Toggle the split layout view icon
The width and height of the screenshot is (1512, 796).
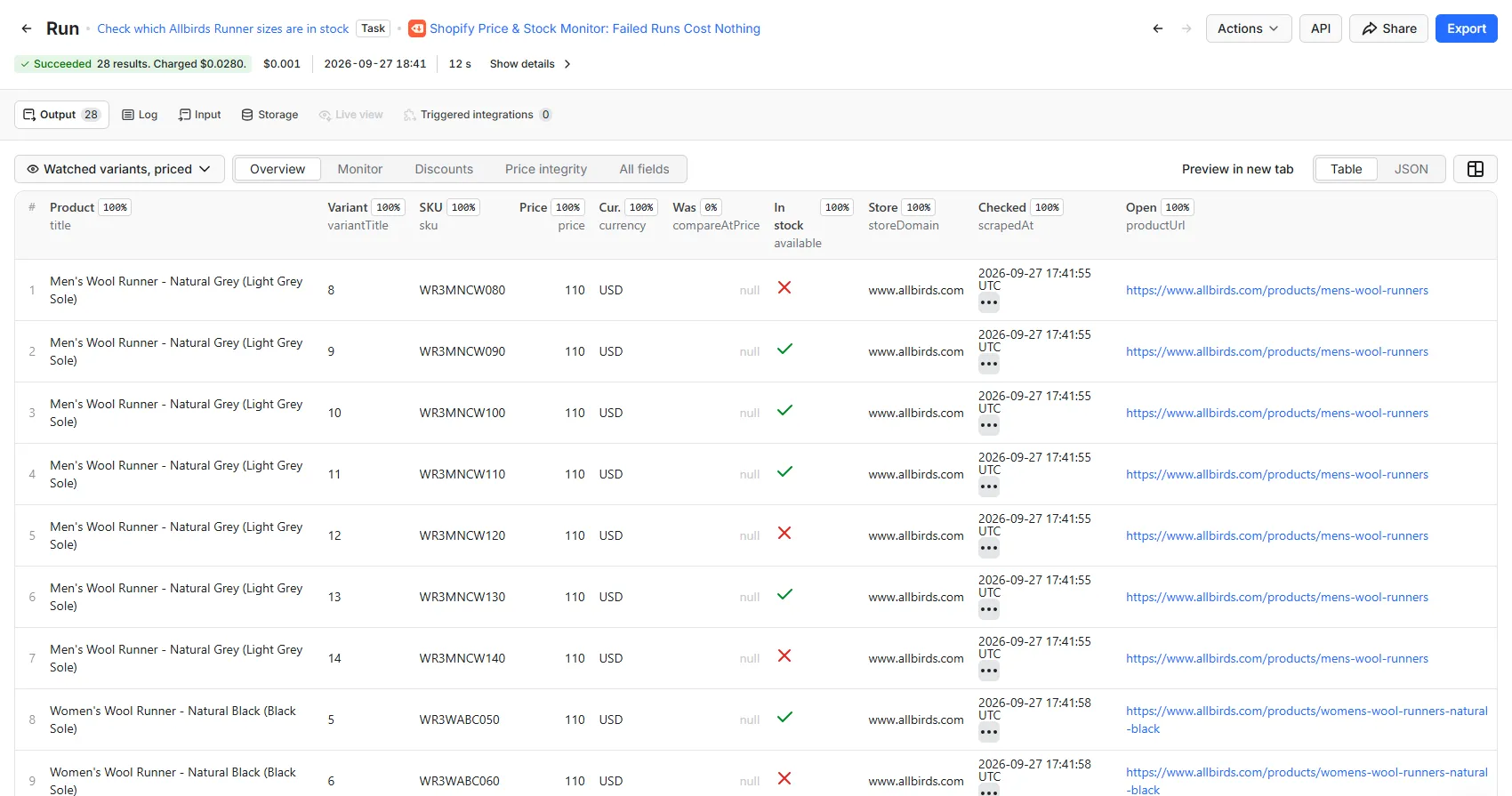pyautogui.click(x=1476, y=169)
